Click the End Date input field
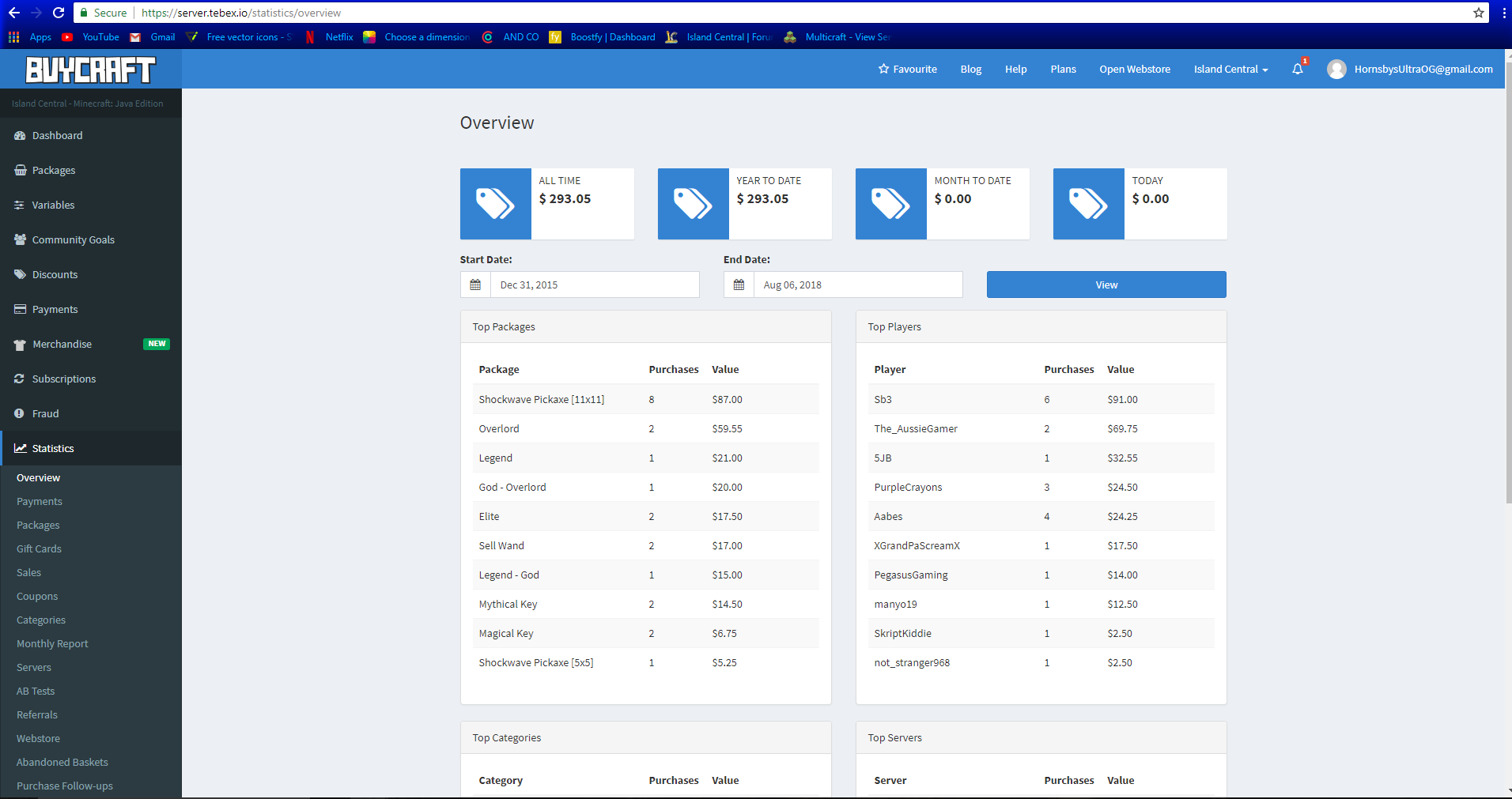Image resolution: width=1512 pixels, height=799 pixels. [x=857, y=285]
